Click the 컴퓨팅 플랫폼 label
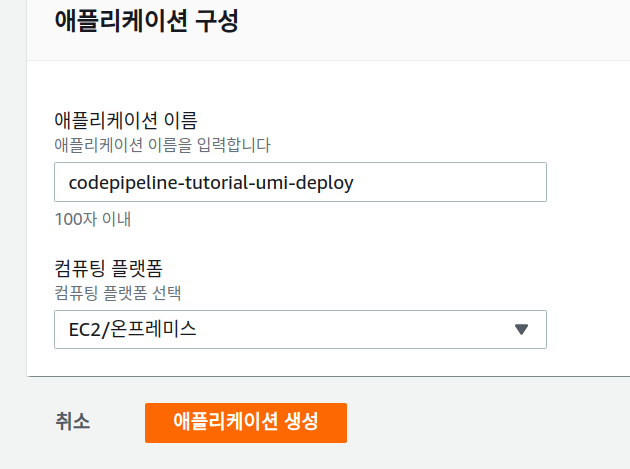This screenshot has width=630, height=469. click(108, 268)
